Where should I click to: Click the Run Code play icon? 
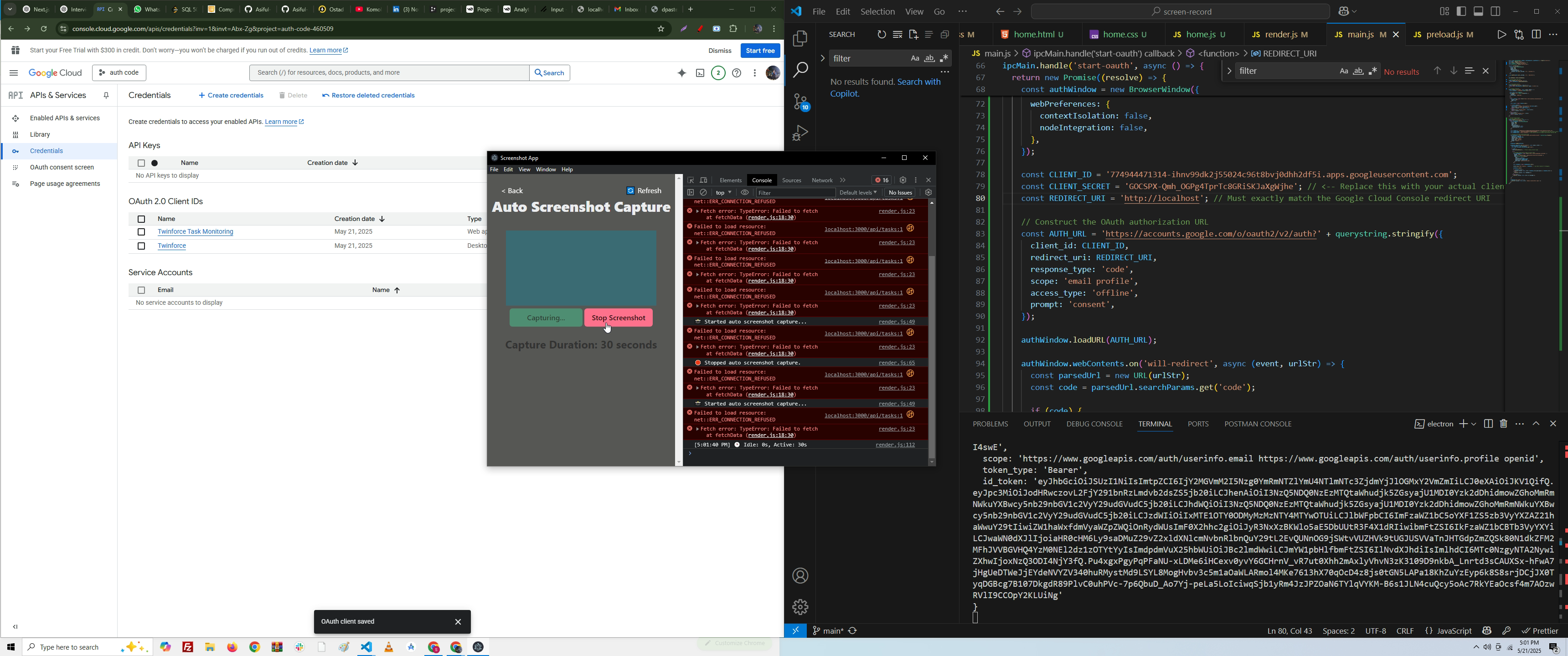click(x=1501, y=35)
